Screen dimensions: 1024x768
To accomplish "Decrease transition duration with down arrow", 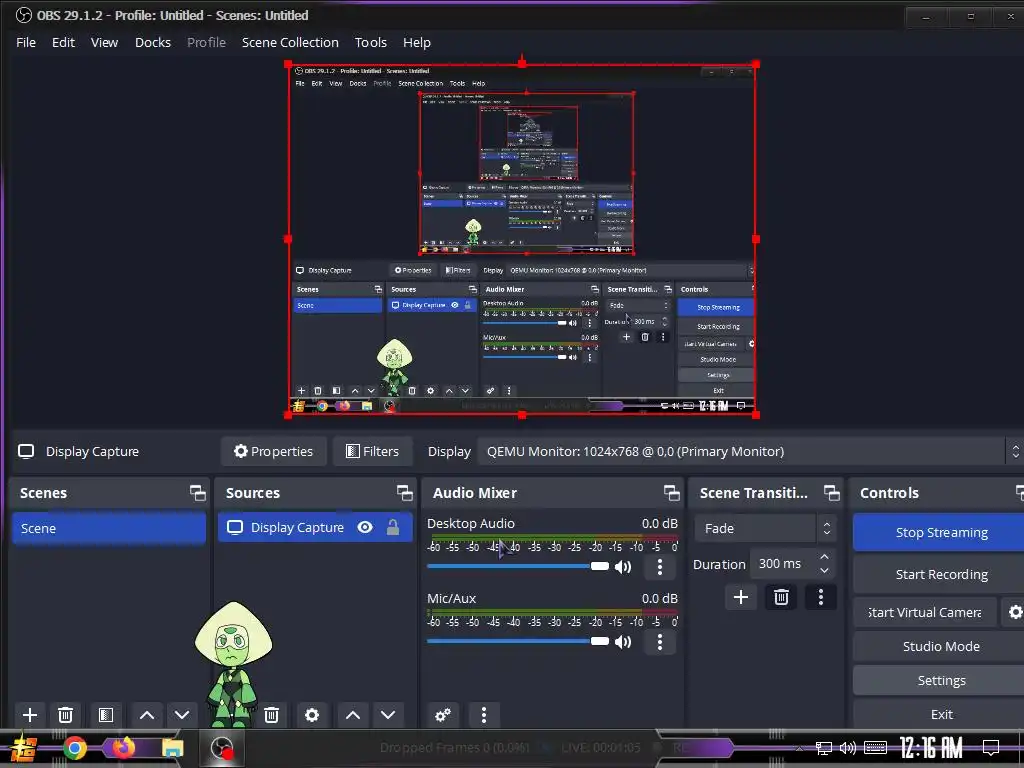I will click(825, 571).
